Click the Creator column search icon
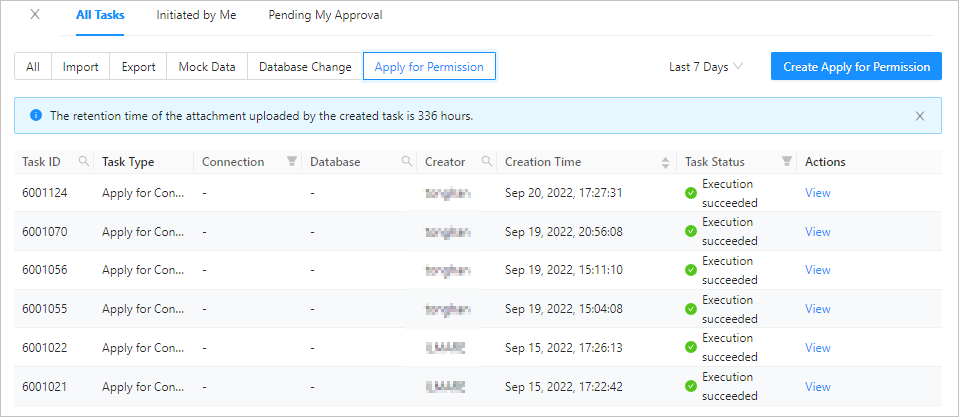 (487, 162)
